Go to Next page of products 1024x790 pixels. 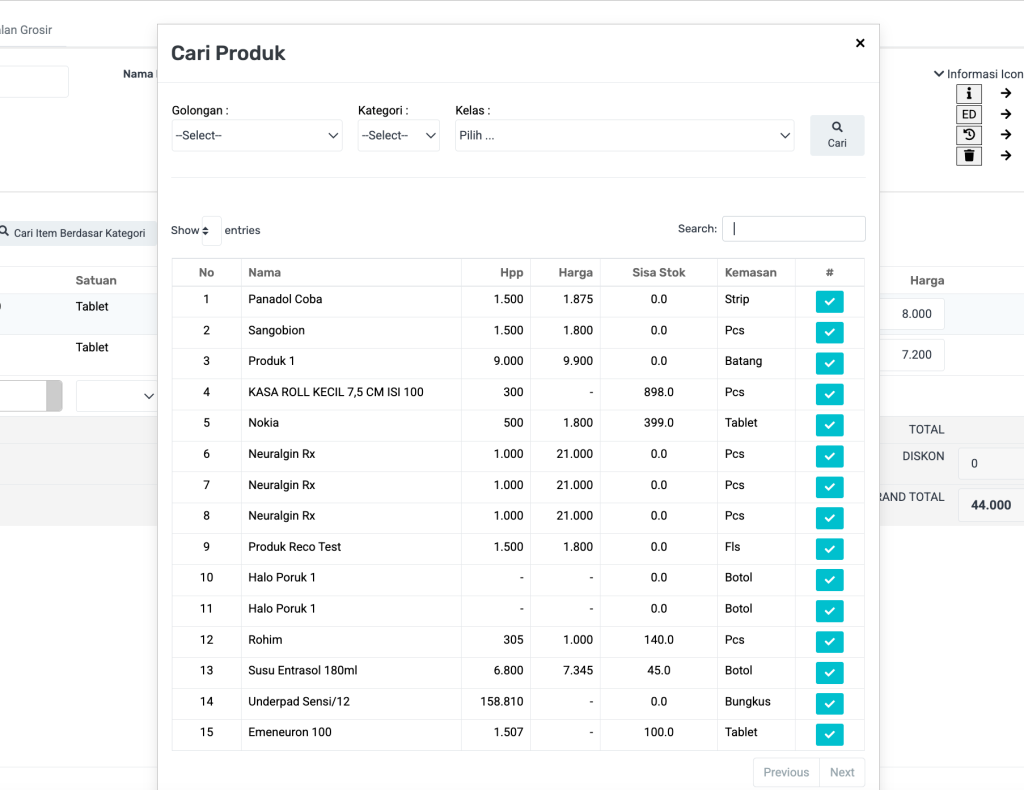pyautogui.click(x=842, y=772)
